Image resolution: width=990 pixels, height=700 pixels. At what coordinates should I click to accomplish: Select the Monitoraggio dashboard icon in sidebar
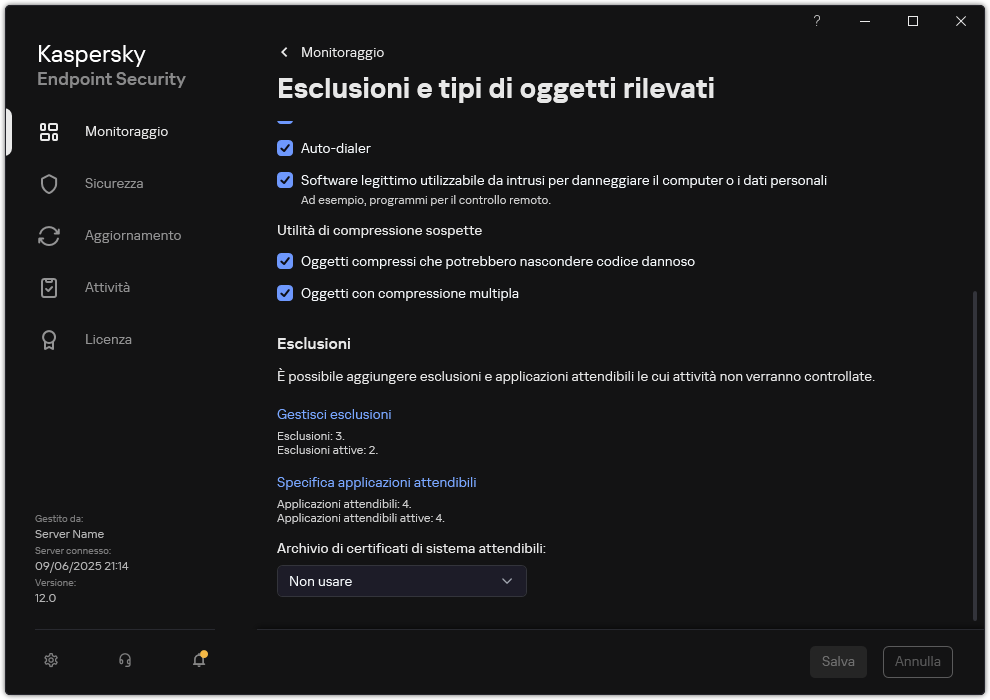tap(49, 131)
